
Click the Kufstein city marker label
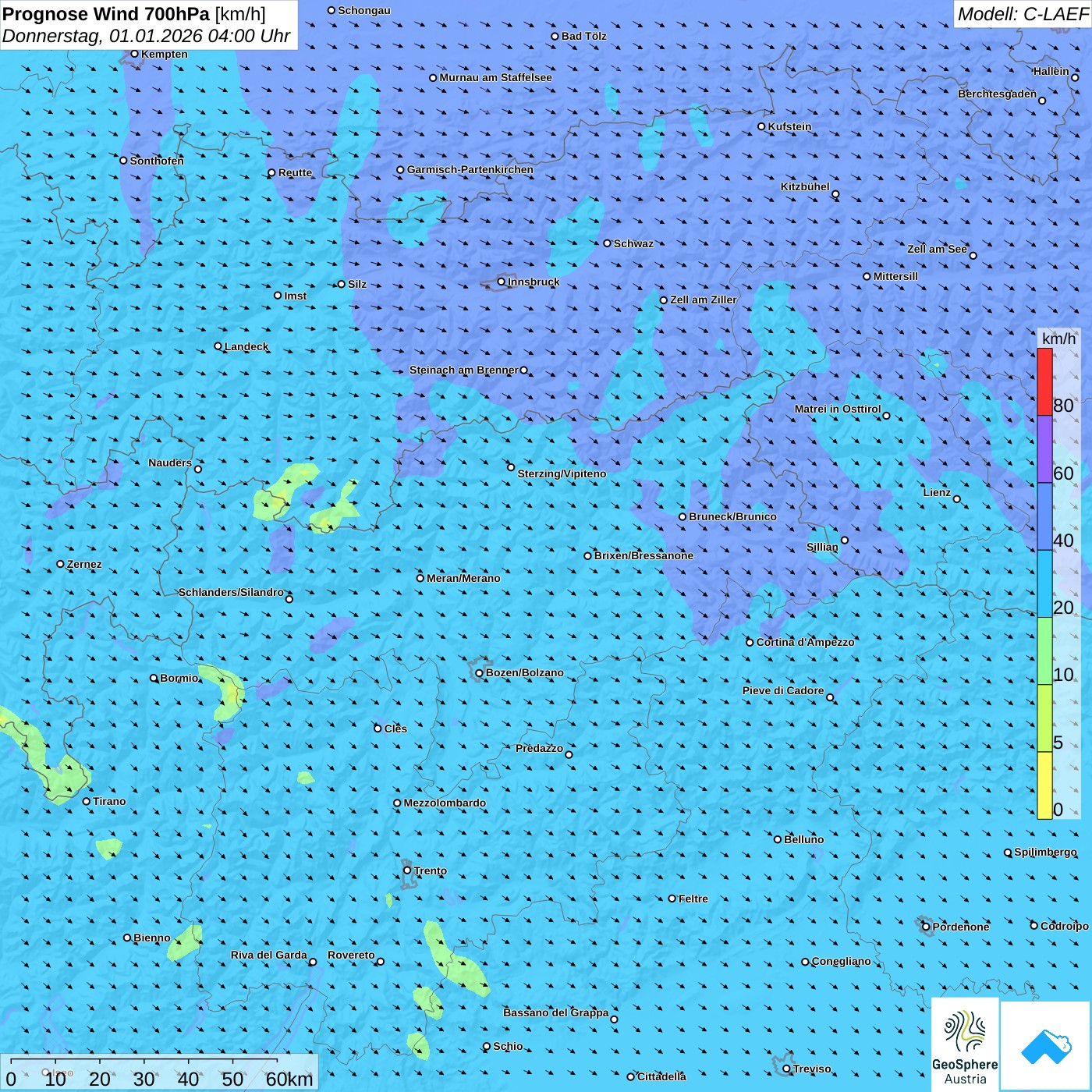789,126
